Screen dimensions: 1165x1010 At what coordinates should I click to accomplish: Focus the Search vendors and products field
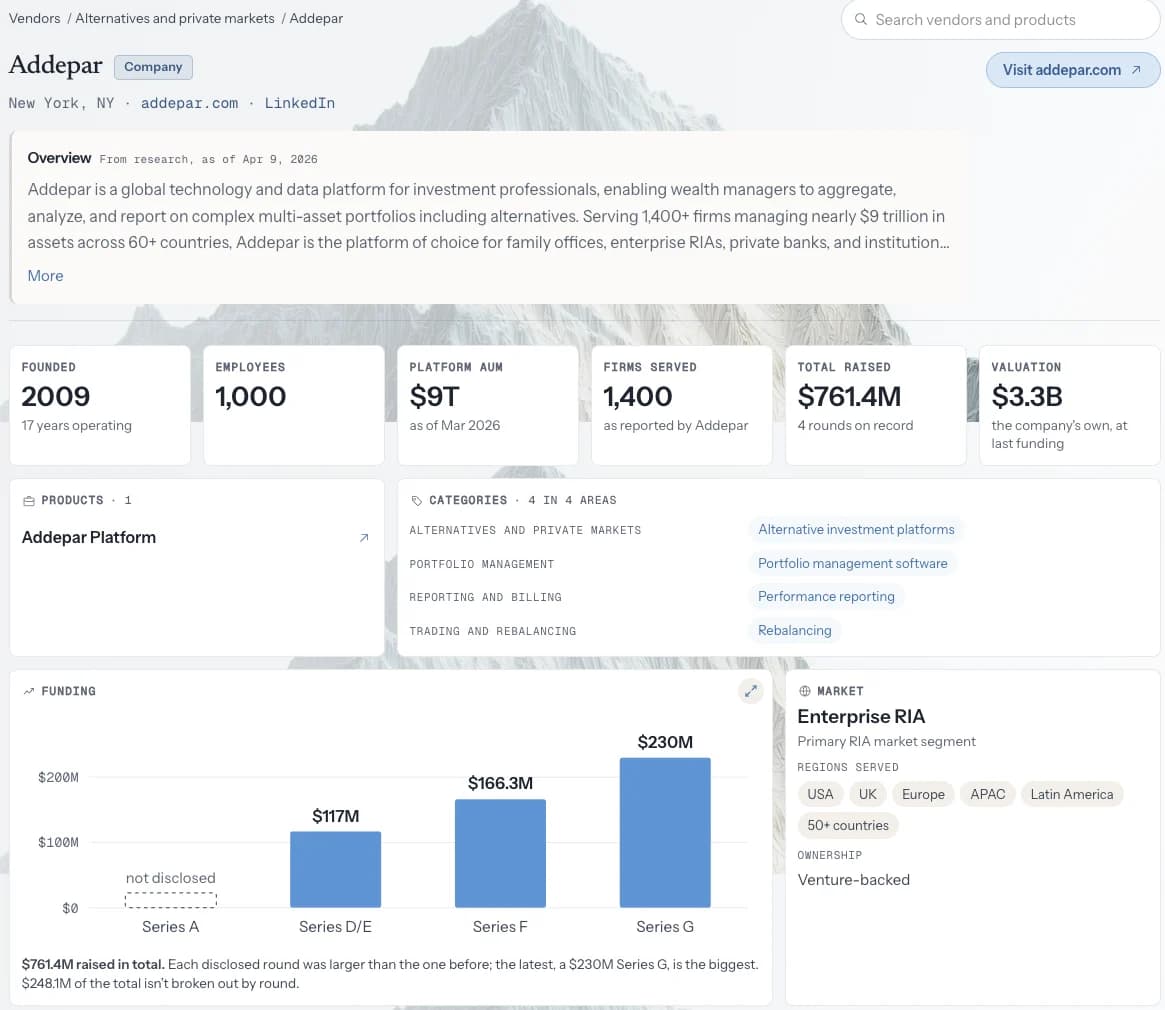1000,19
